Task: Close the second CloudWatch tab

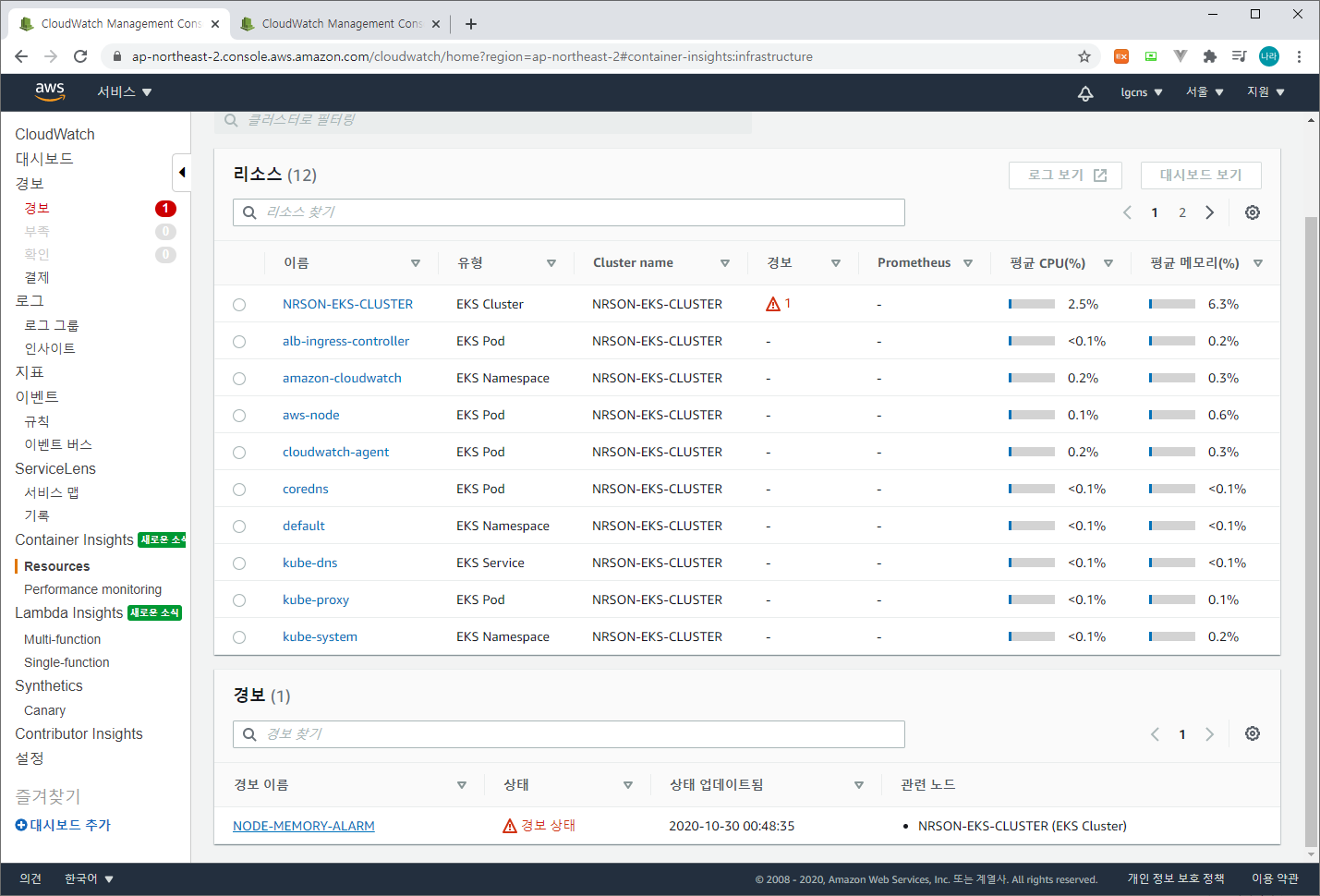Action: tap(436, 24)
